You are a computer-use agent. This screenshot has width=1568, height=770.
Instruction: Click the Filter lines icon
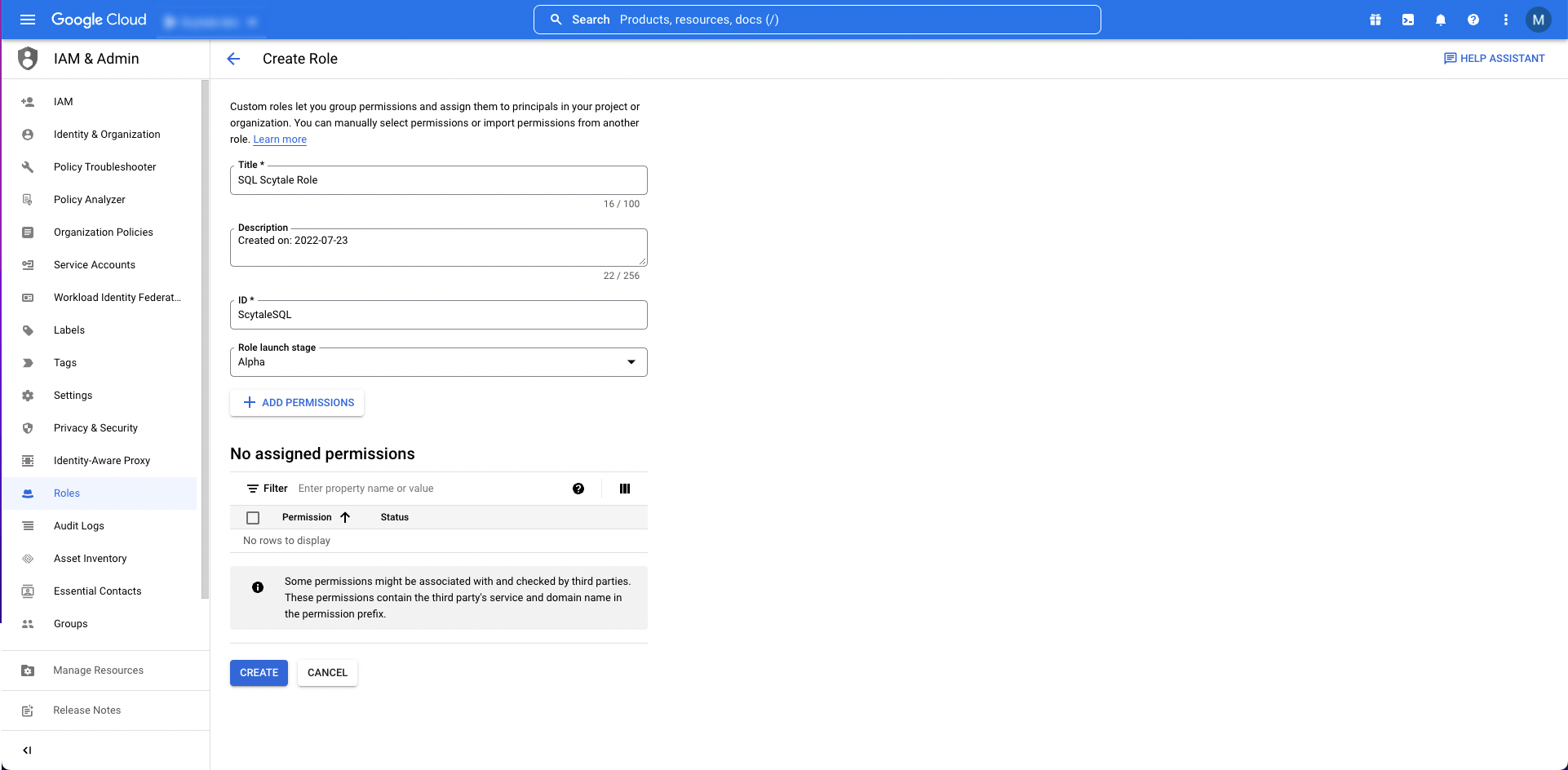pyautogui.click(x=253, y=489)
